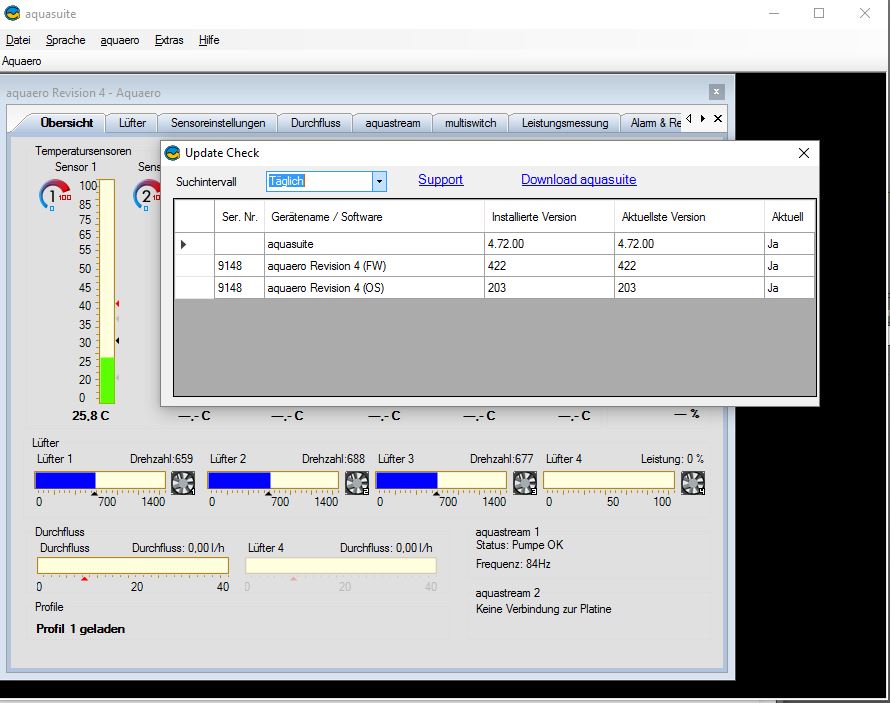Close the Update Check dialog
The image size is (890, 703).
(x=803, y=153)
